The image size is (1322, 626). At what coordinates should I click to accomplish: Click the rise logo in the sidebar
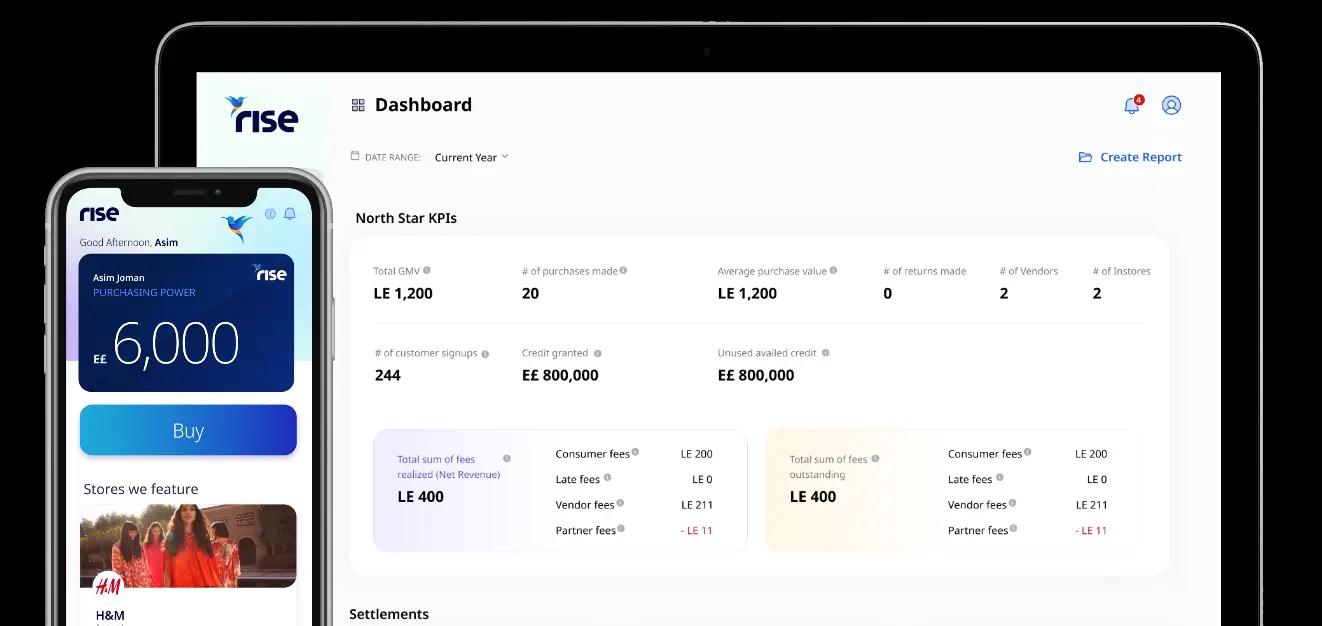click(262, 115)
